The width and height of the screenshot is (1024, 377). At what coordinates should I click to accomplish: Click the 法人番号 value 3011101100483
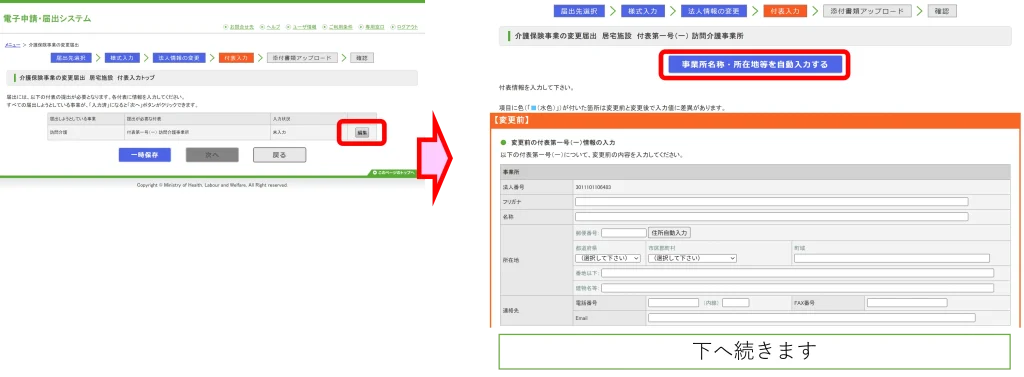(593, 188)
